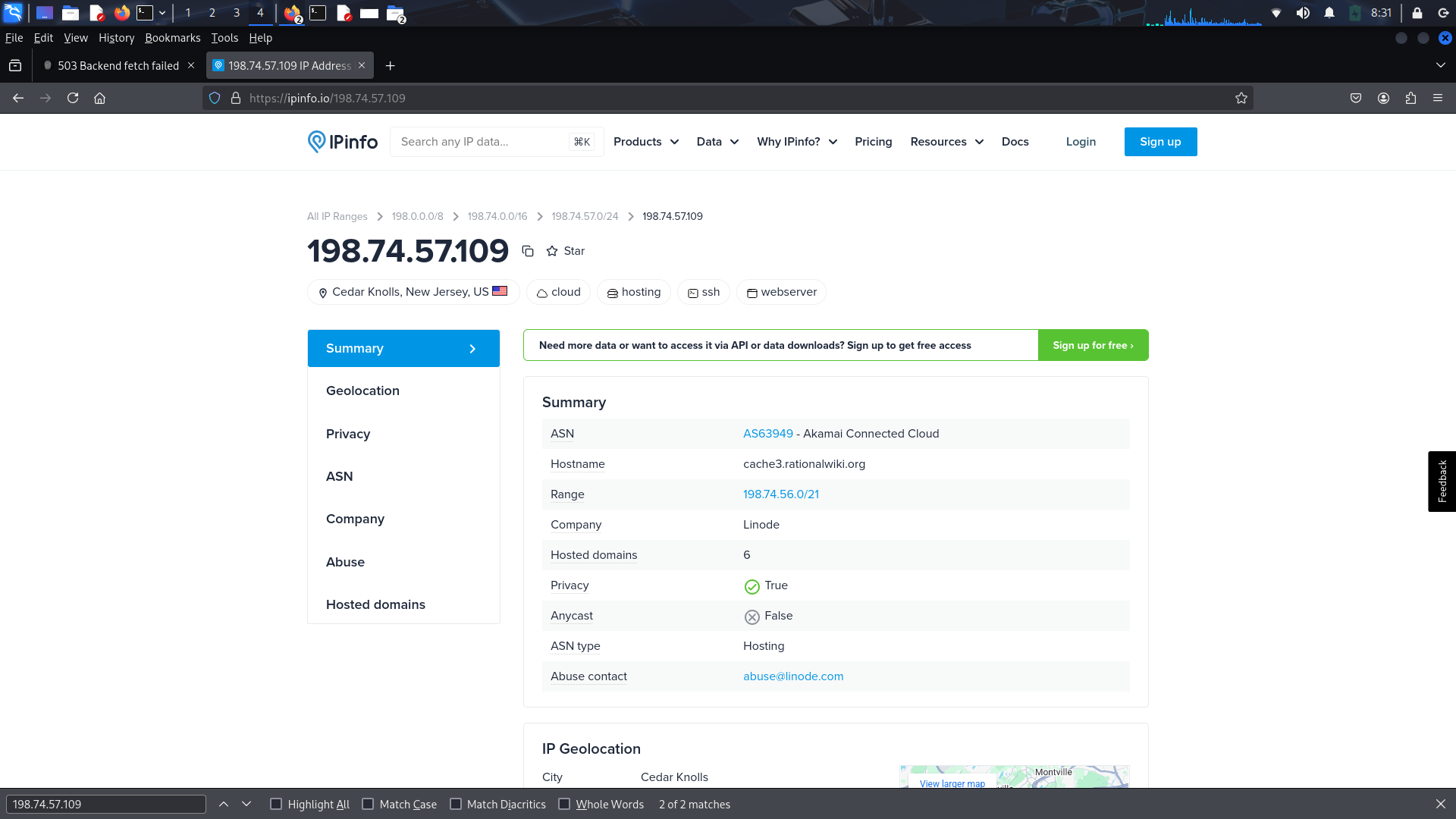The height and width of the screenshot is (819, 1456).
Task: Open the Bookmarks menu
Action: pos(173,38)
